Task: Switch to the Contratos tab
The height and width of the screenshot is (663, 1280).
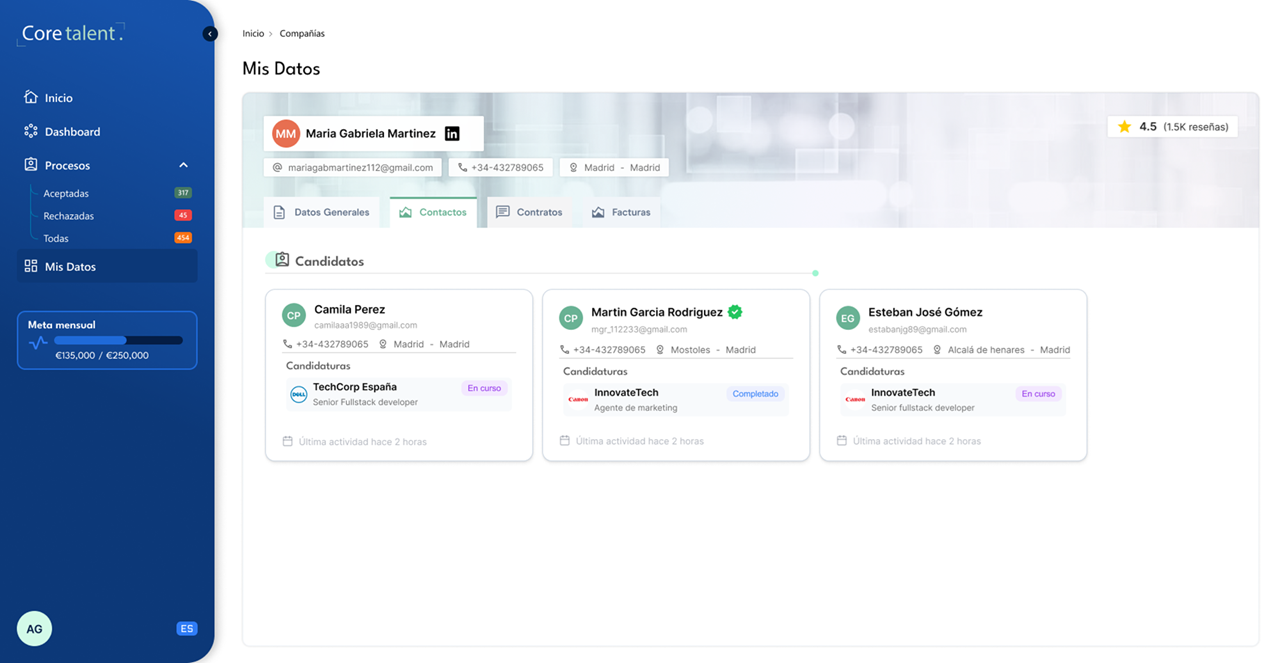Action: point(529,212)
